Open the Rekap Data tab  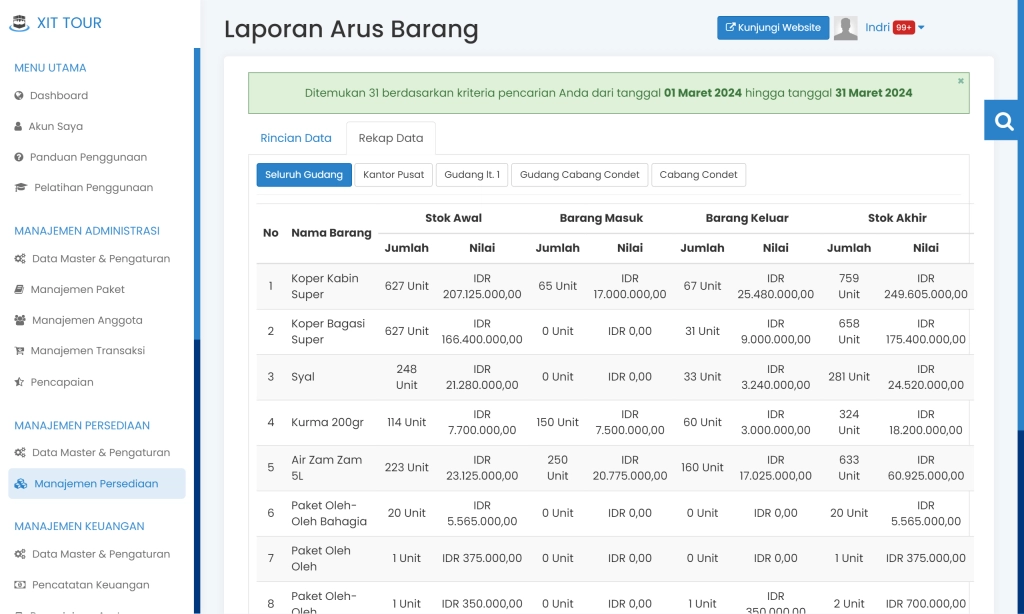[x=390, y=137]
